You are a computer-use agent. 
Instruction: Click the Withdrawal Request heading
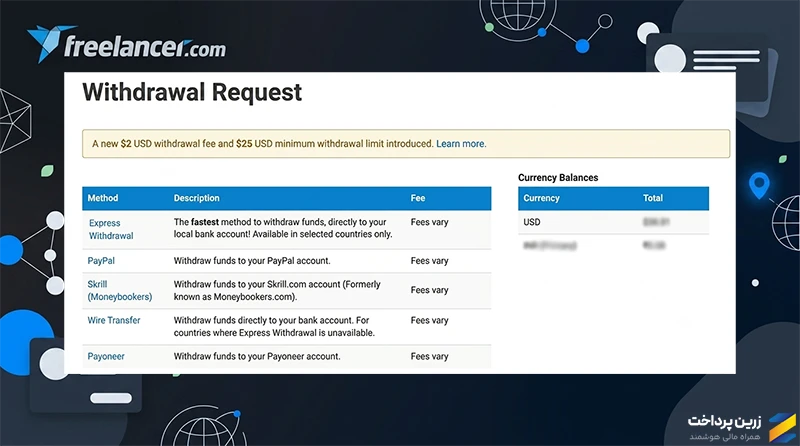coord(192,92)
